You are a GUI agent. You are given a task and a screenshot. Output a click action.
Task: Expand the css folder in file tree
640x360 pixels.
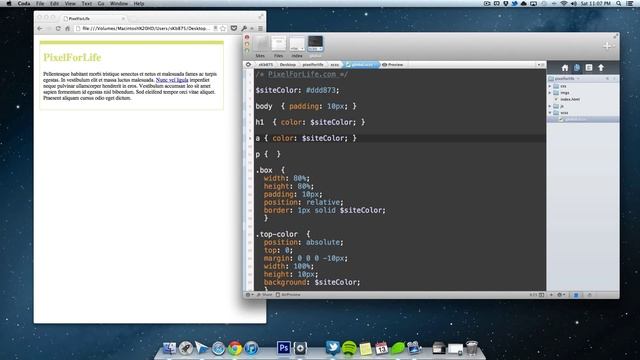click(x=550, y=86)
